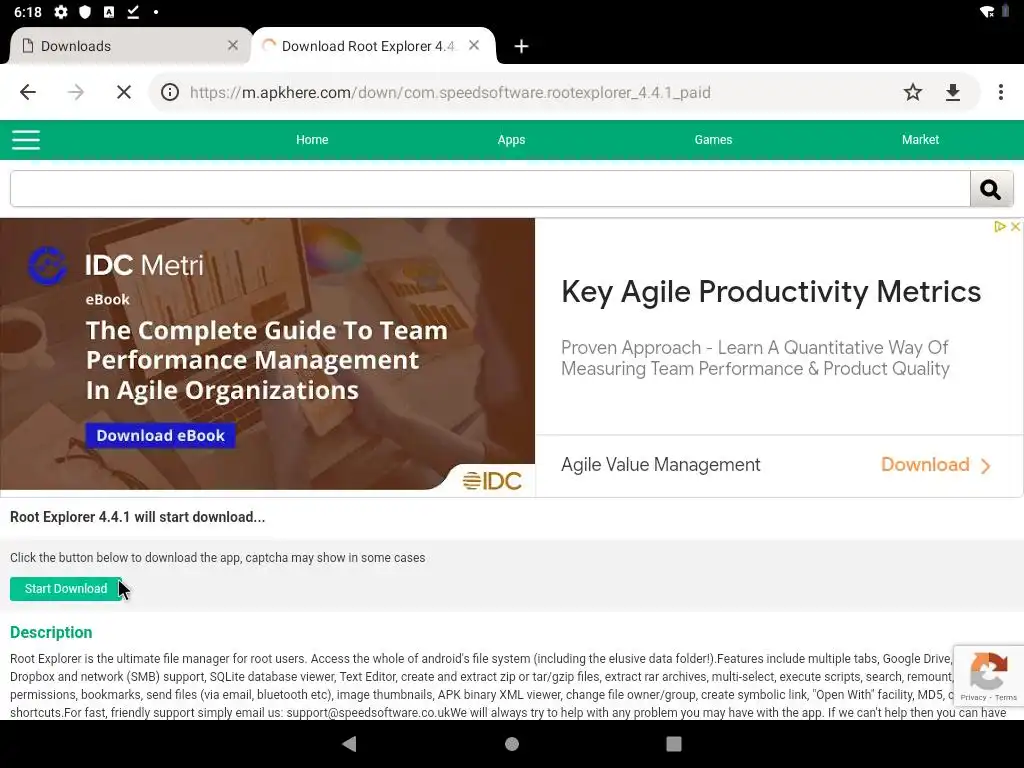Tap the Android recents square button

[x=674, y=744]
